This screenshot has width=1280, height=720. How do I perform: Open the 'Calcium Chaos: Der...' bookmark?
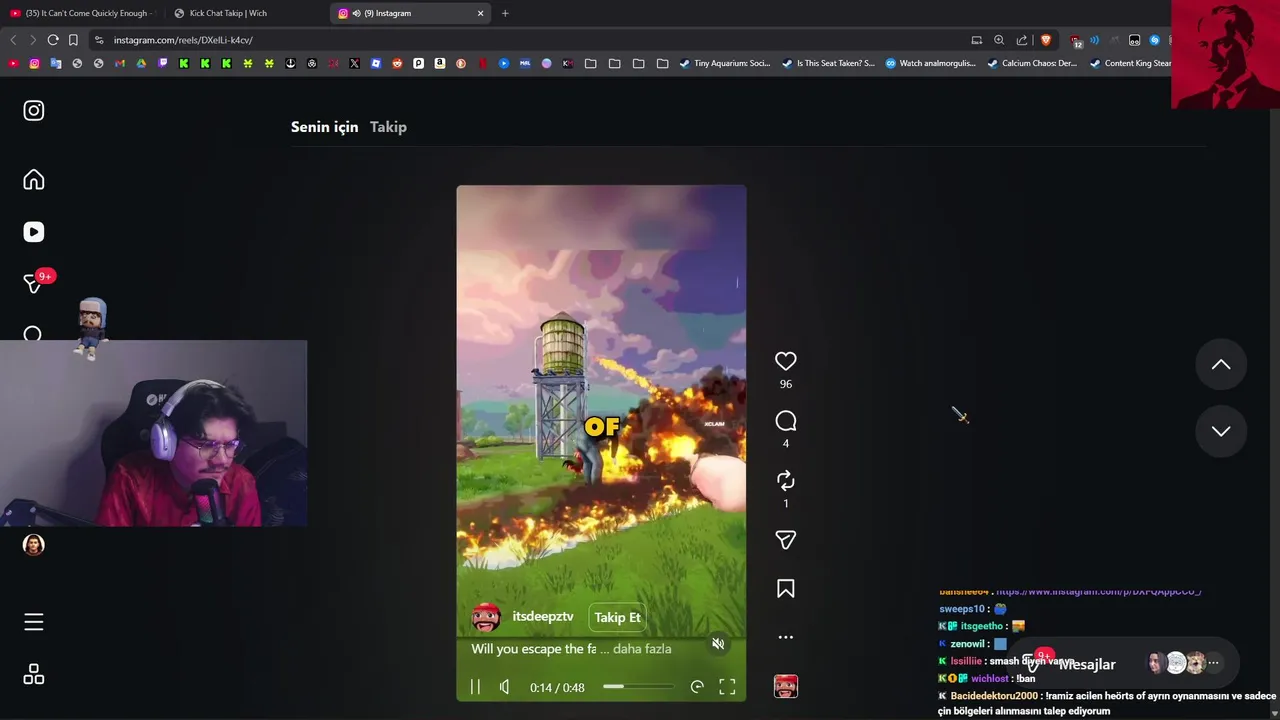tap(1032, 63)
